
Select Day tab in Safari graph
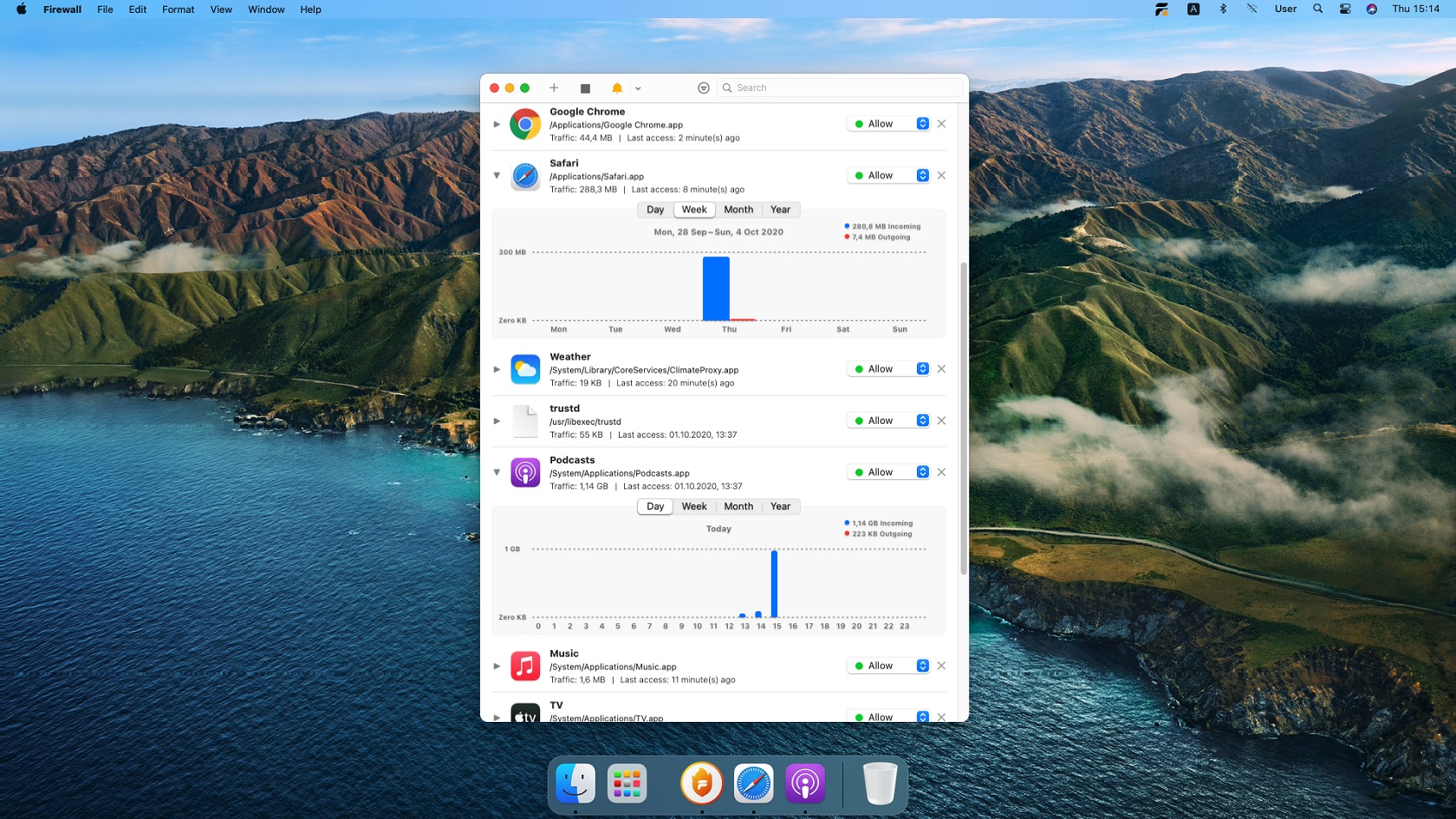click(x=655, y=210)
